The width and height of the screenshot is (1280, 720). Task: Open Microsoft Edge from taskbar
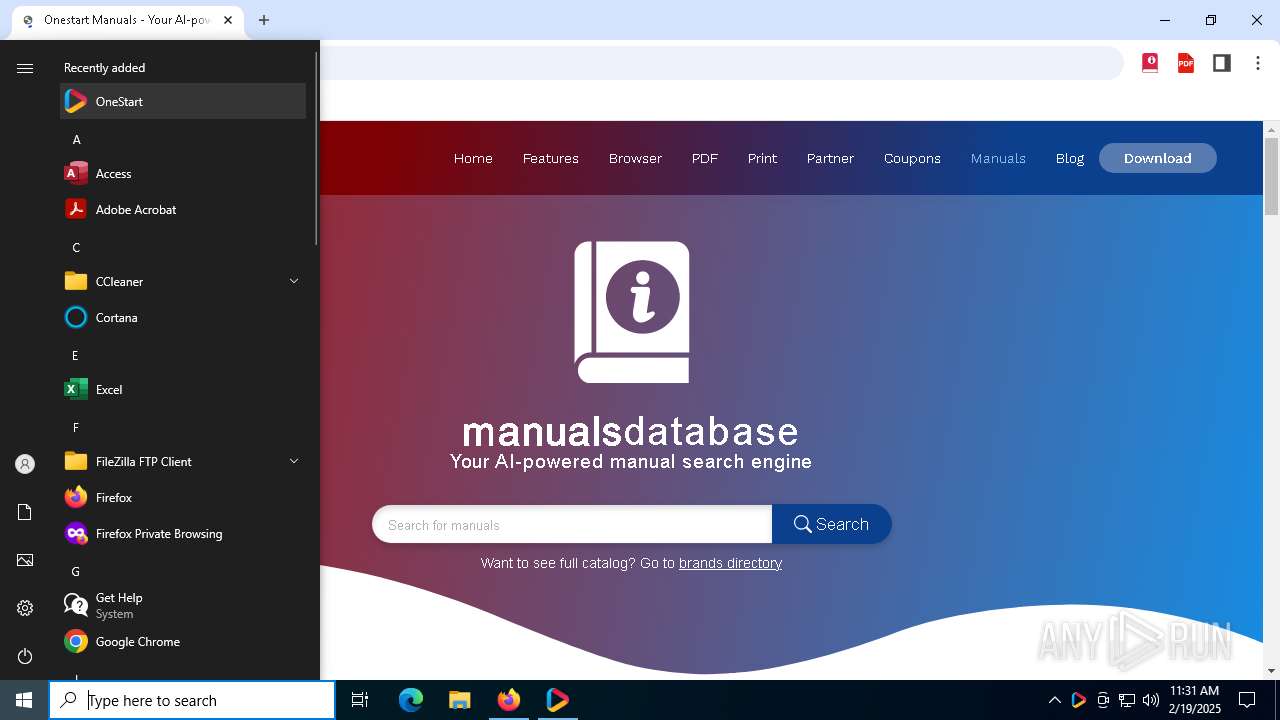point(411,700)
